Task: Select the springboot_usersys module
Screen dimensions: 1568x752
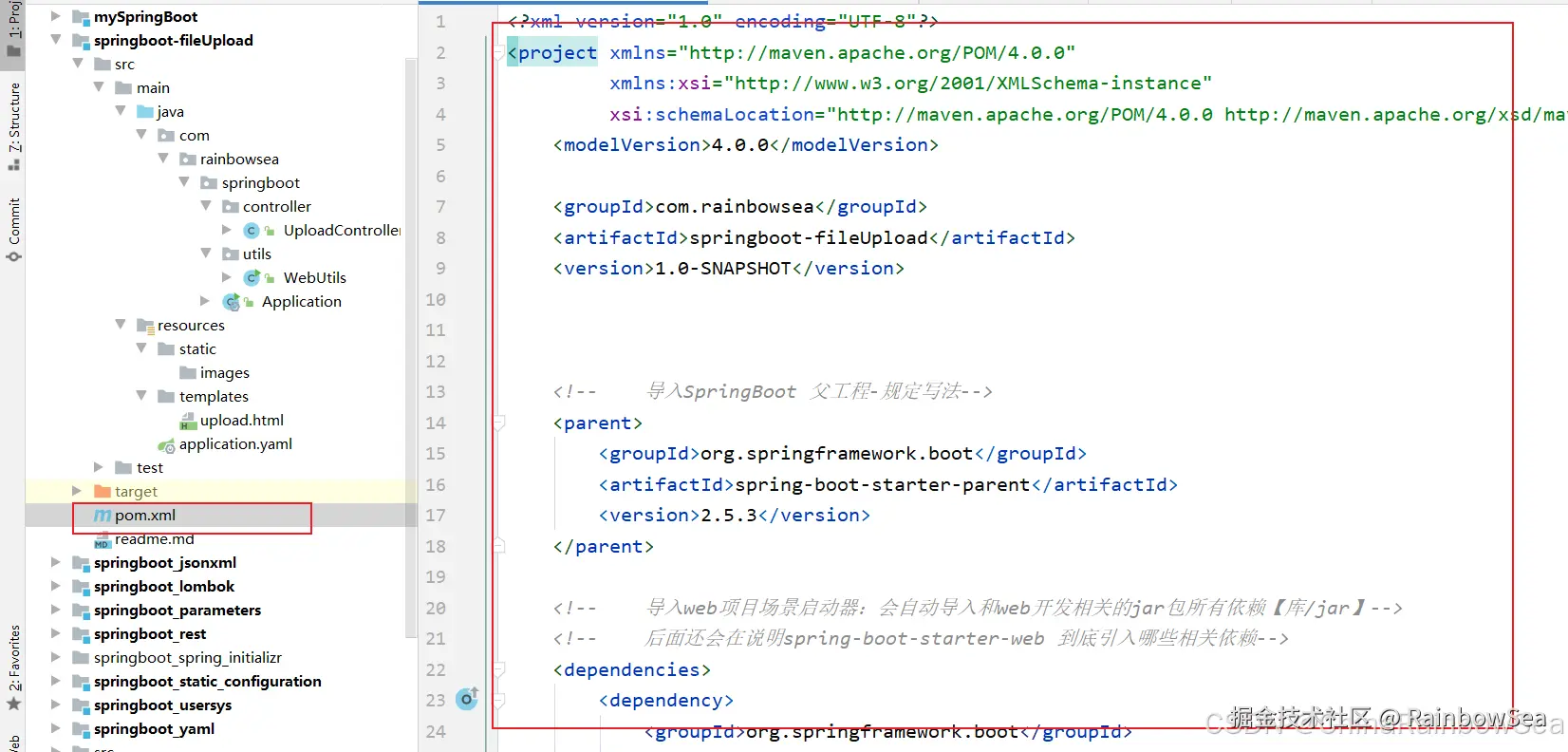Action: [x=163, y=705]
